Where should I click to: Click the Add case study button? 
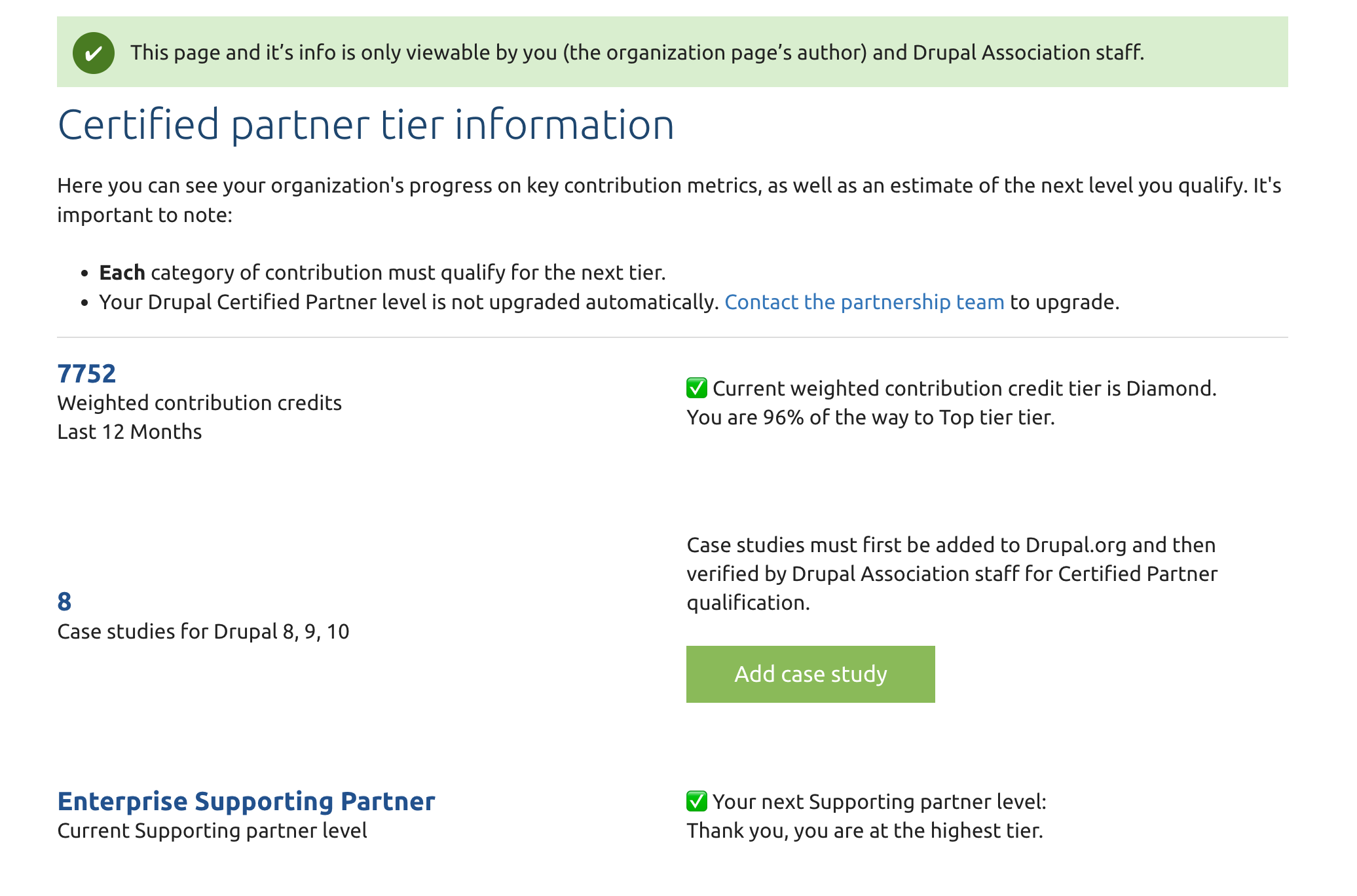click(x=810, y=674)
